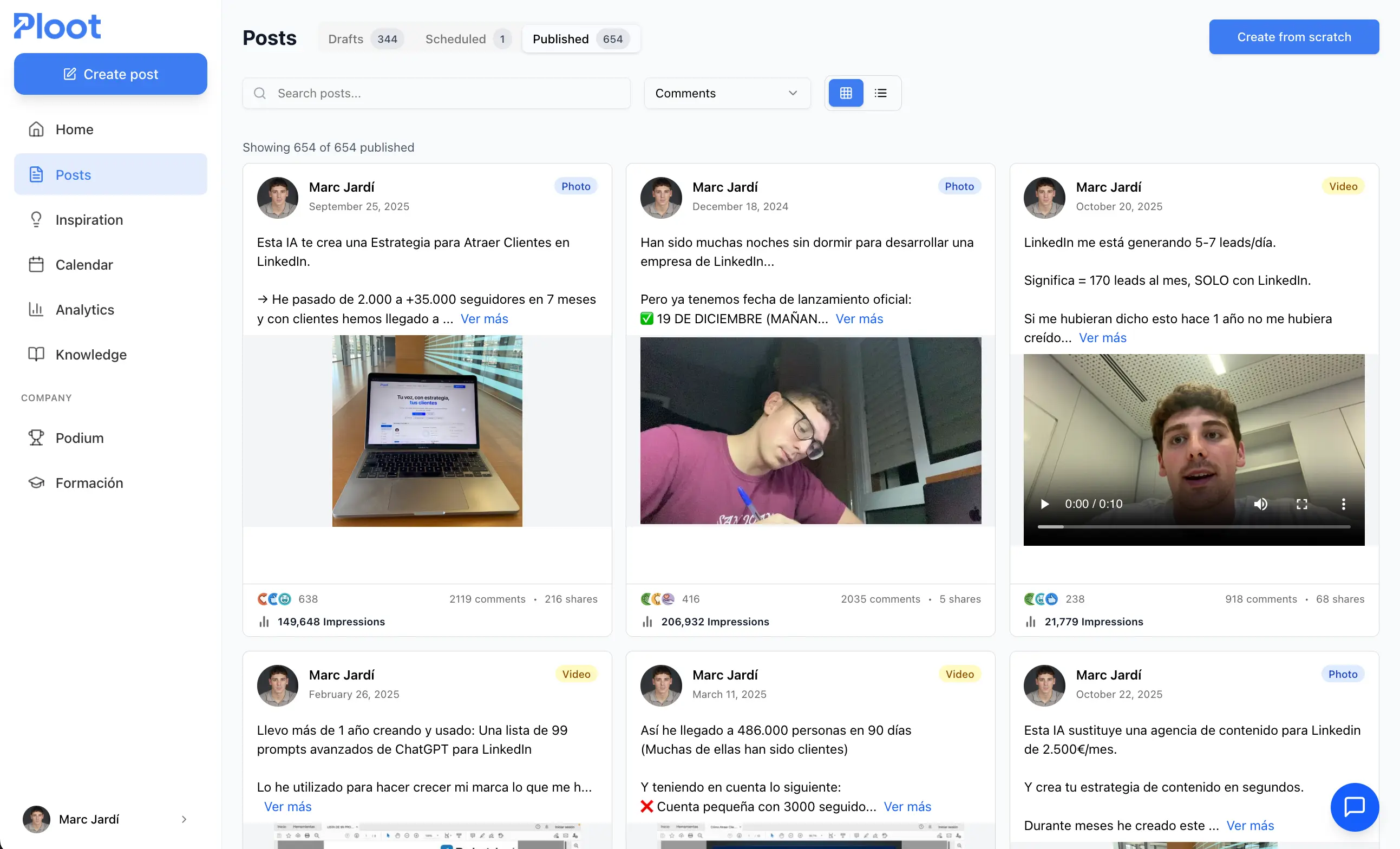Click the 2035 comments text

[x=880, y=599]
